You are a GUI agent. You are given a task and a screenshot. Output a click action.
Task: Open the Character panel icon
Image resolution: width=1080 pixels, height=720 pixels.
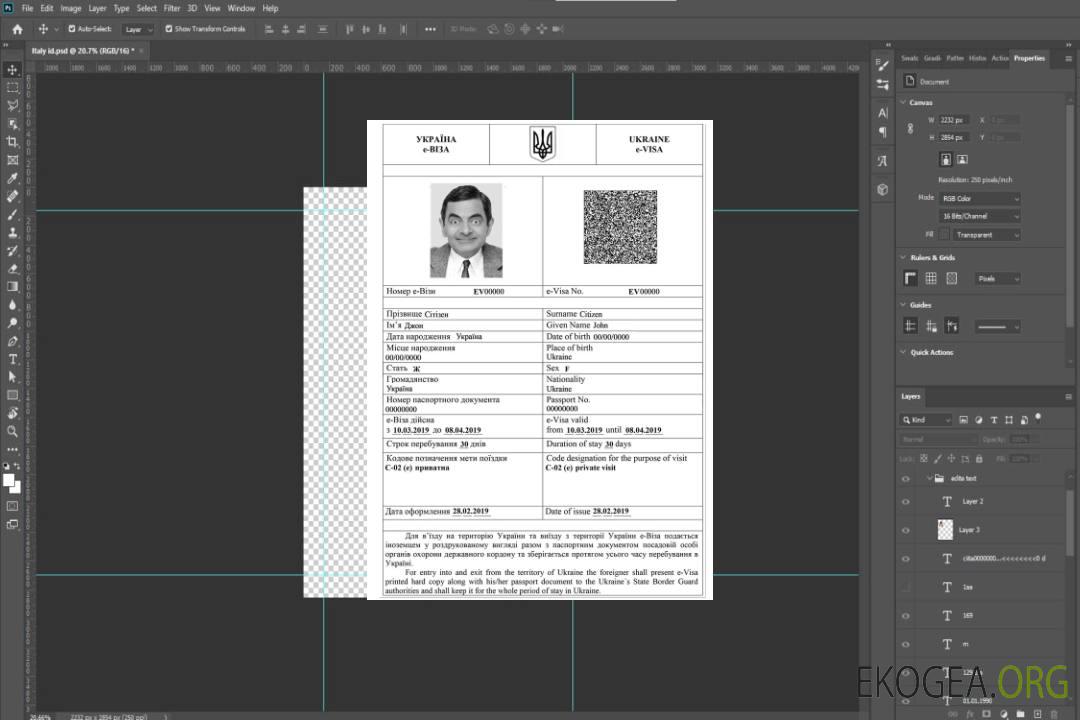tap(883, 113)
